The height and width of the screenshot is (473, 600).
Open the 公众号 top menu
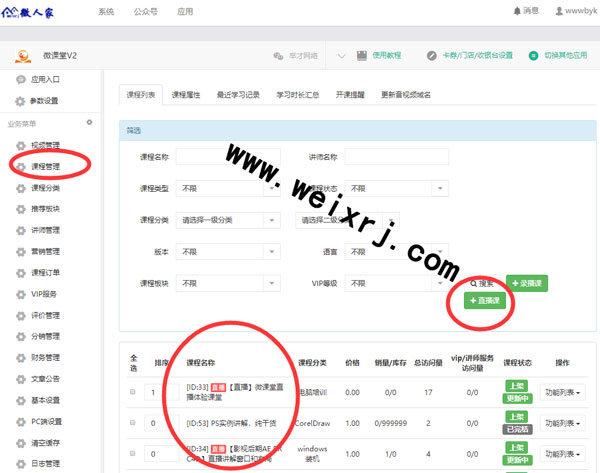145,12
